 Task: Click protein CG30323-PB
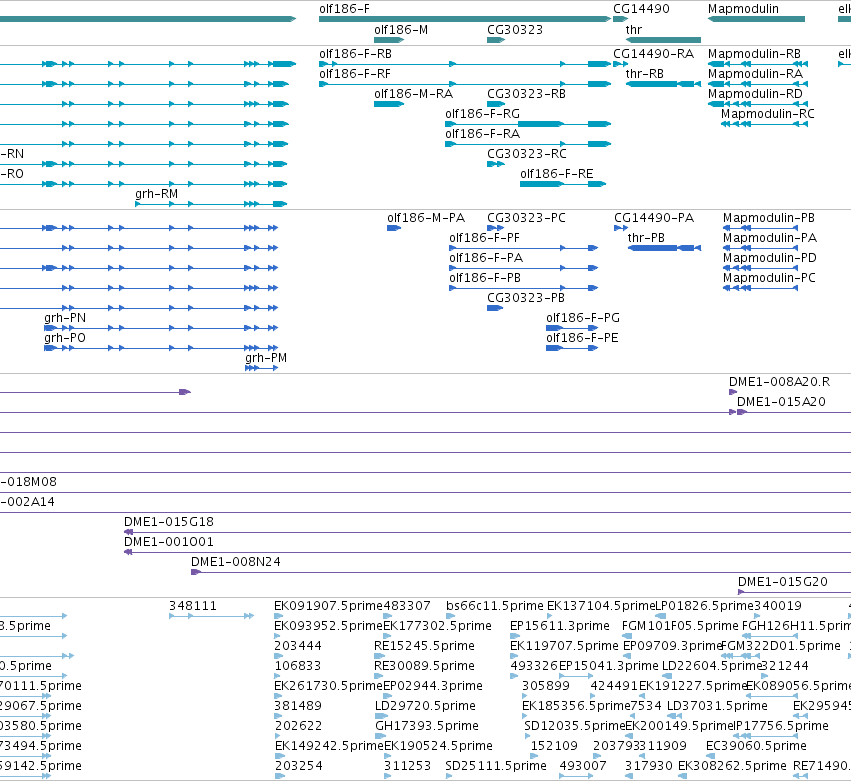coord(495,308)
